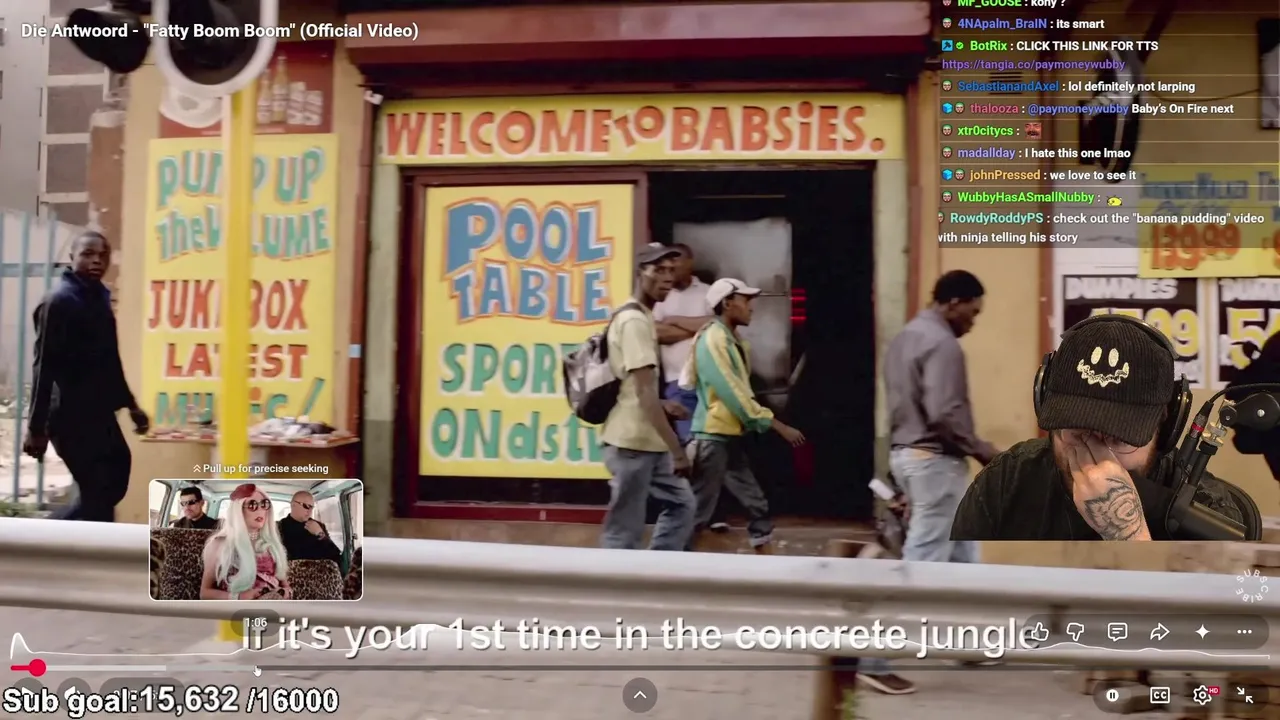The image size is (1280, 720).
Task: Click xtr0citycs username in chat
Action: pyautogui.click(x=985, y=131)
